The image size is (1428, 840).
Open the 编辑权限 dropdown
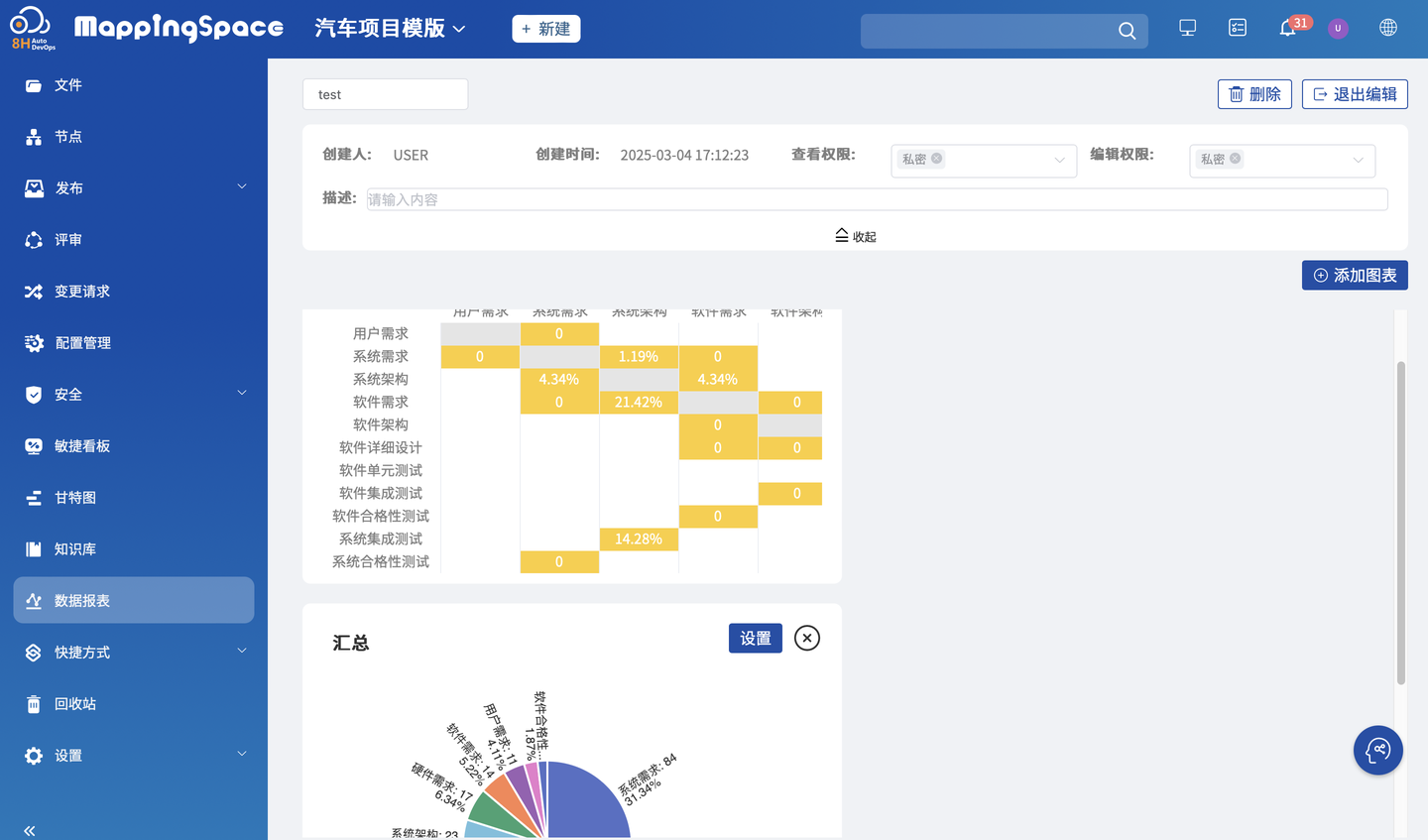(x=1282, y=160)
